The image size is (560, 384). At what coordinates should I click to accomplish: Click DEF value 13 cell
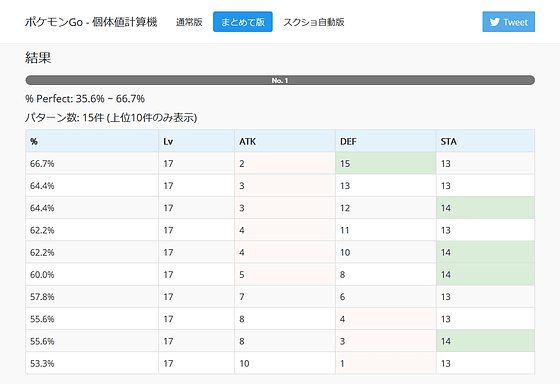(386, 186)
